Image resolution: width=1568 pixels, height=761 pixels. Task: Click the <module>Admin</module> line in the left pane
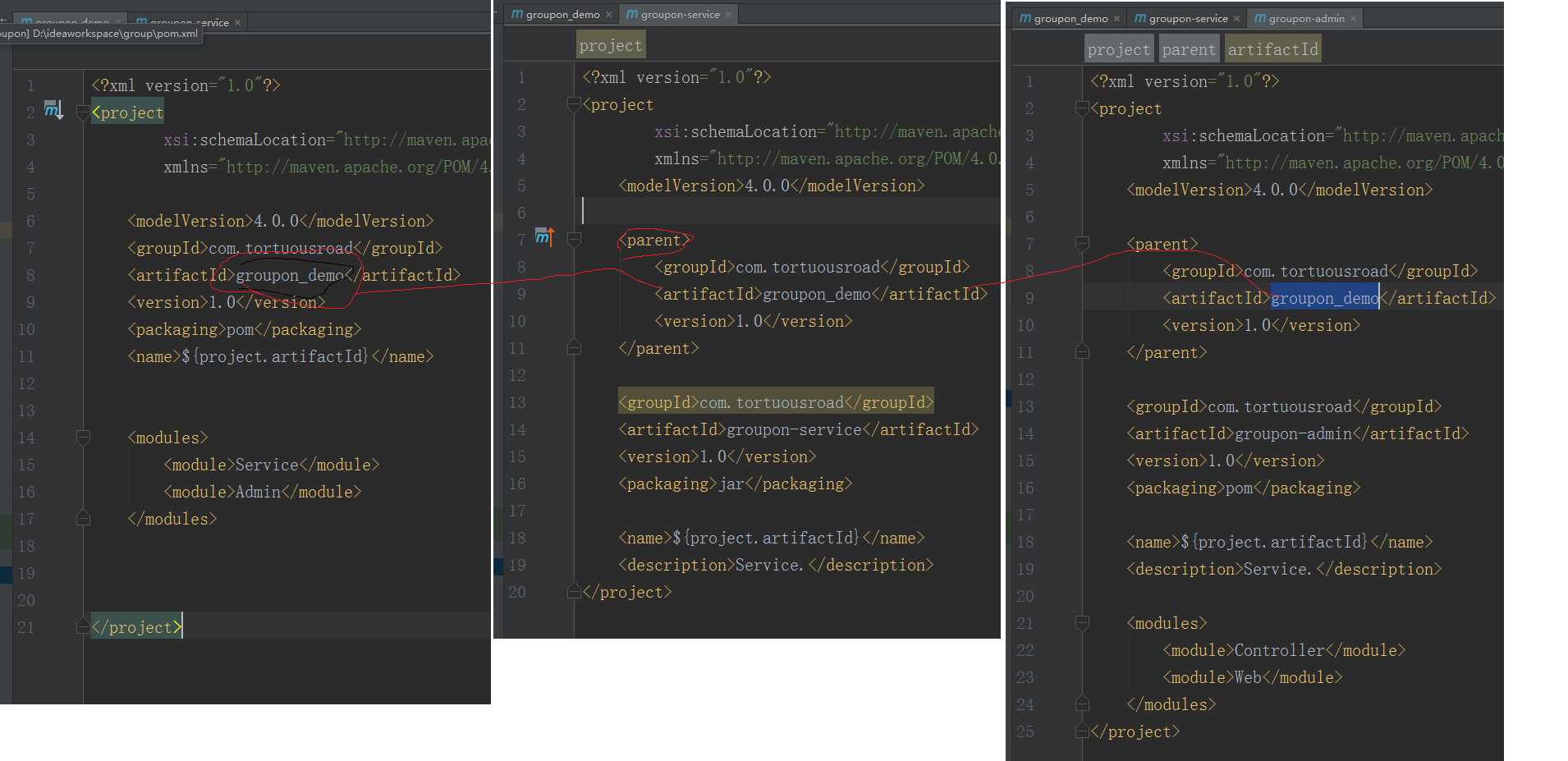pyautogui.click(x=262, y=492)
